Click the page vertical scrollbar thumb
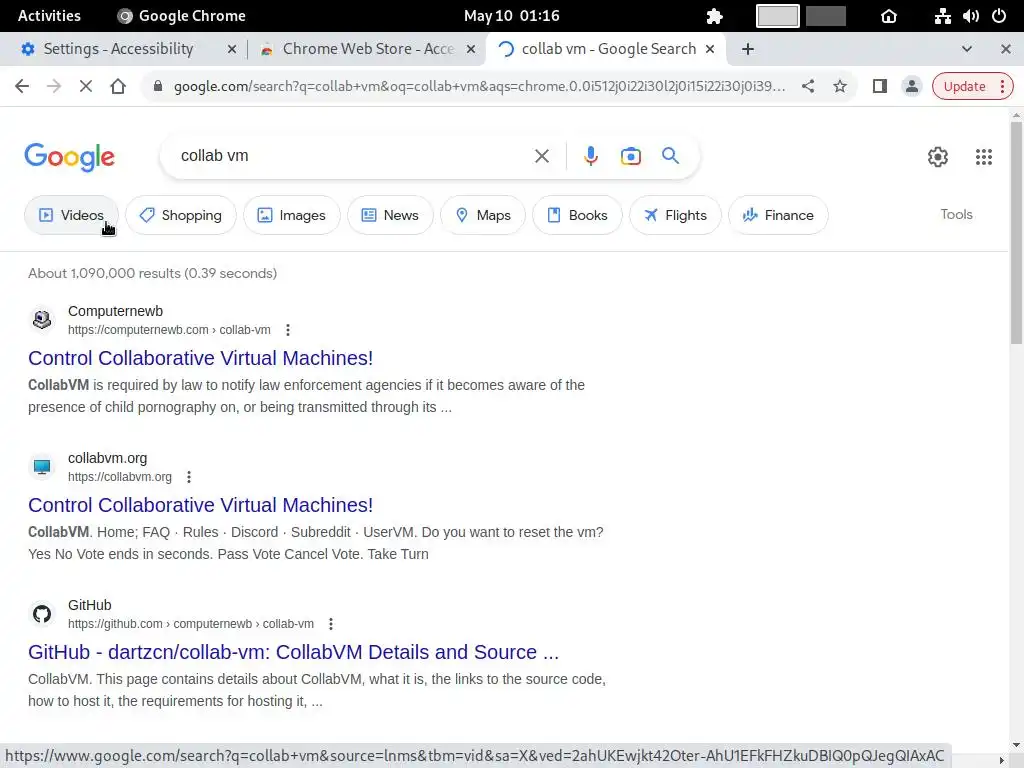This screenshot has width=1024, height=768. pyautogui.click(x=1016, y=232)
